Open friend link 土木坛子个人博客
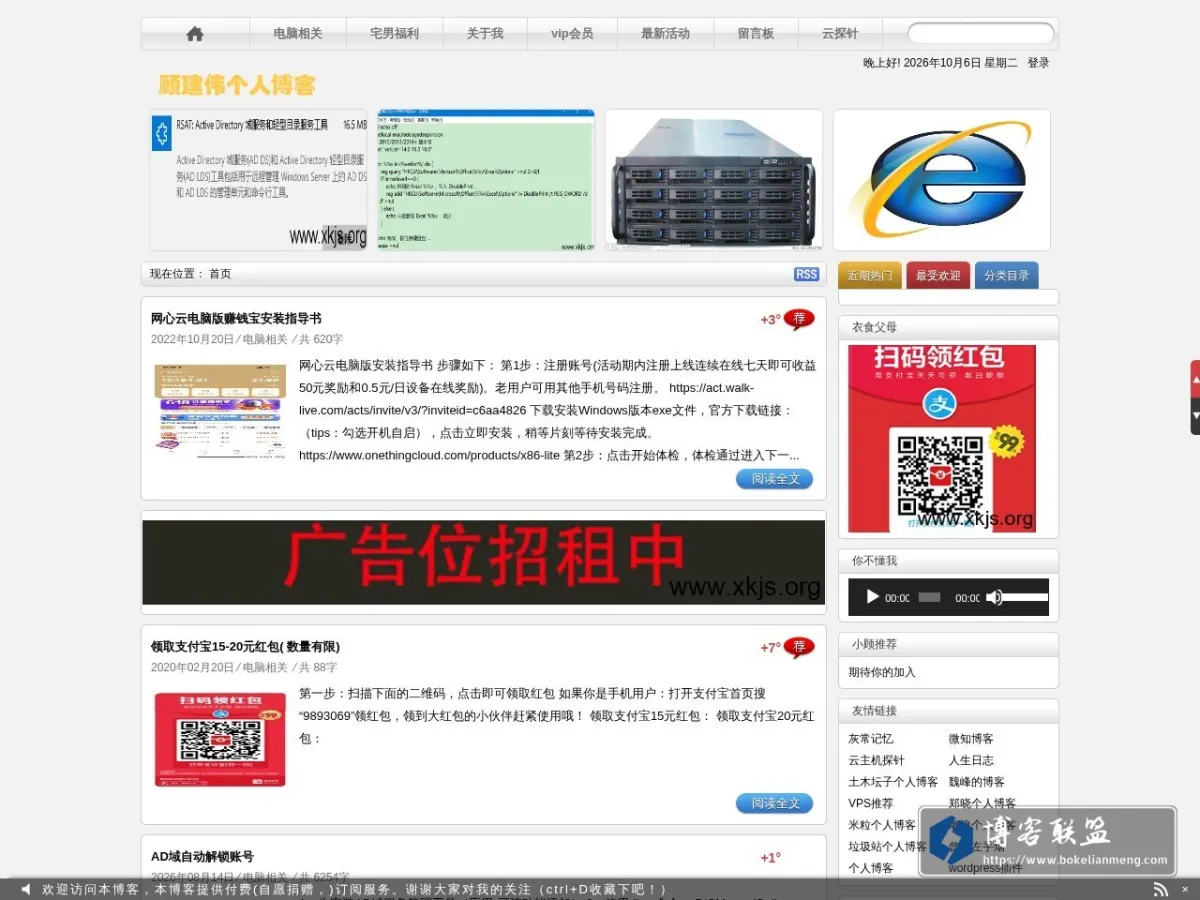This screenshot has height=900, width=1200. click(x=894, y=782)
